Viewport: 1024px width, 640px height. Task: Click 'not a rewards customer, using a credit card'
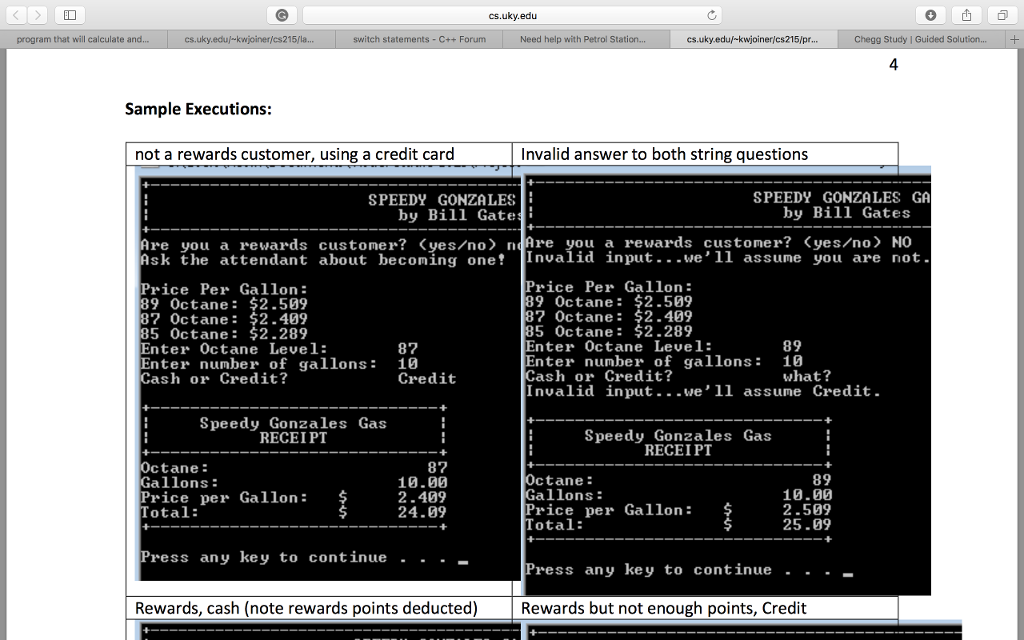295,154
